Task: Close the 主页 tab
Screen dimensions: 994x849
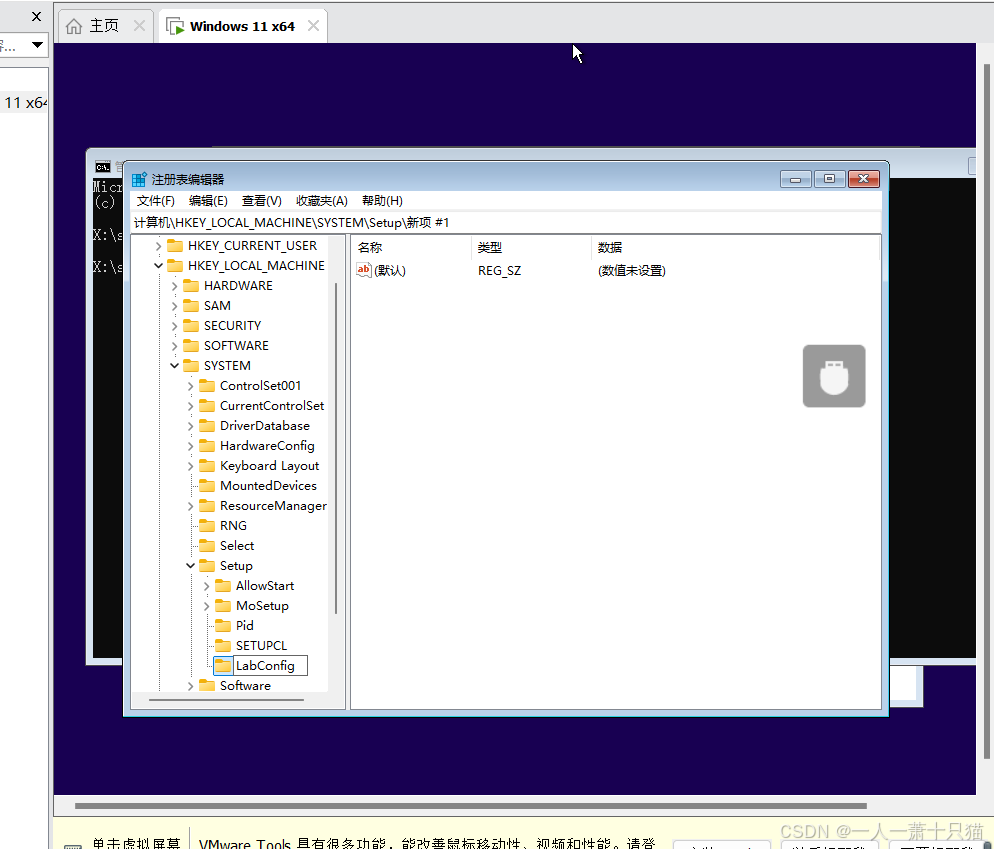Action: click(x=139, y=26)
